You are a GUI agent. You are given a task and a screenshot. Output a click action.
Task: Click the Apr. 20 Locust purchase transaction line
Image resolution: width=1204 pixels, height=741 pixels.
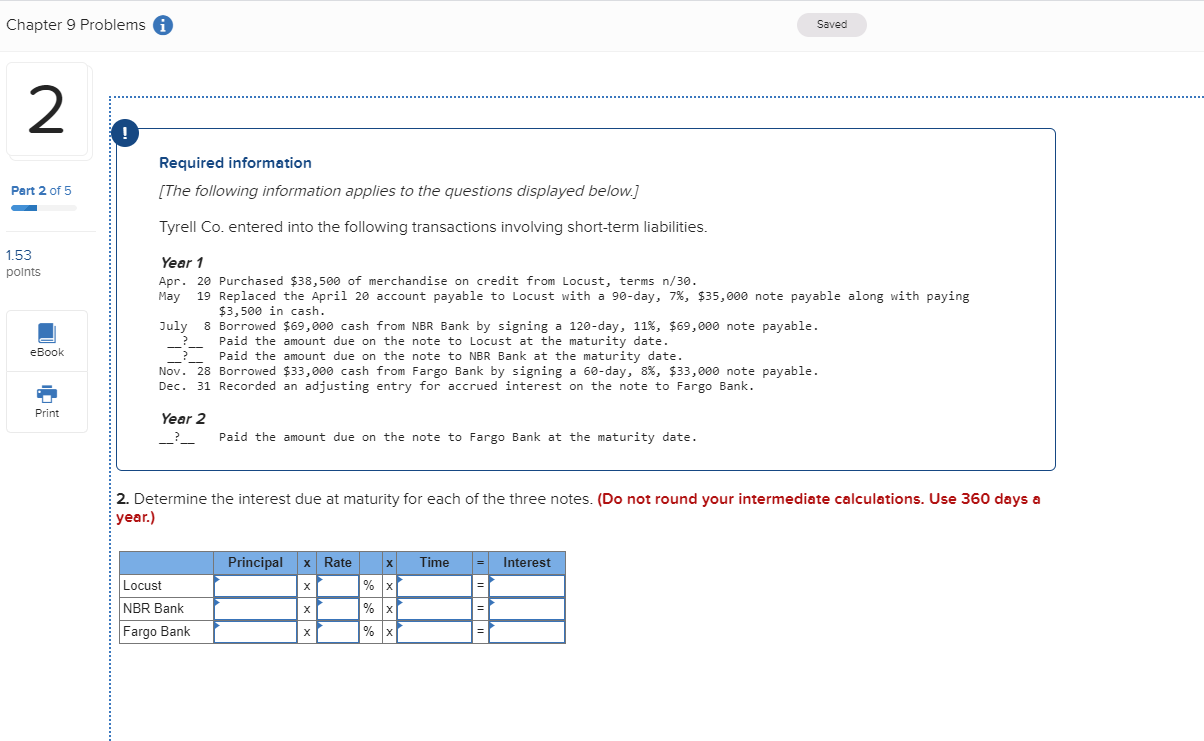tap(428, 281)
